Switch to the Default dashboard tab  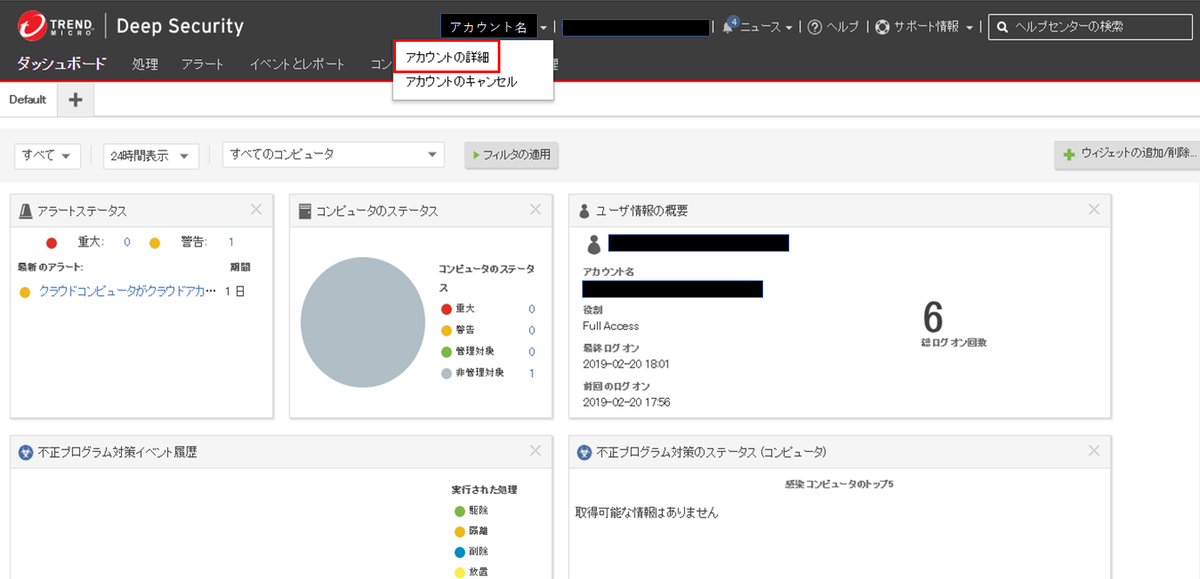click(x=27, y=99)
